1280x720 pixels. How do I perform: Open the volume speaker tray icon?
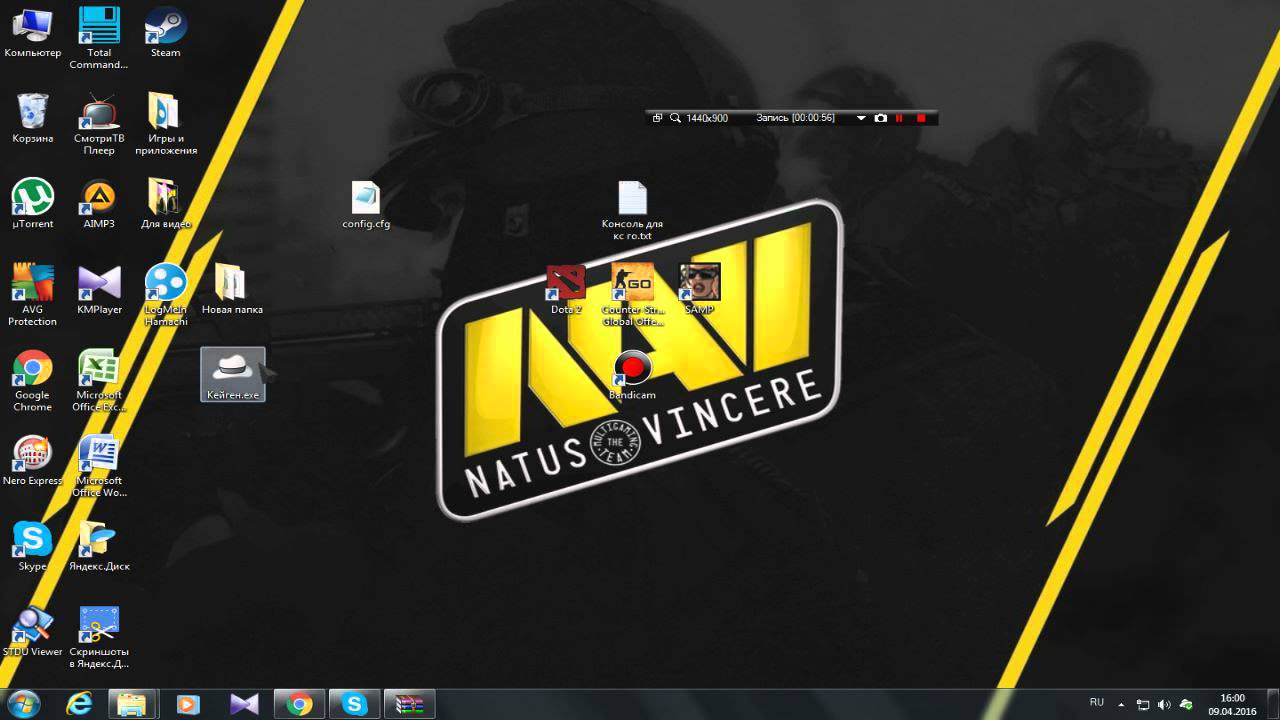1164,704
